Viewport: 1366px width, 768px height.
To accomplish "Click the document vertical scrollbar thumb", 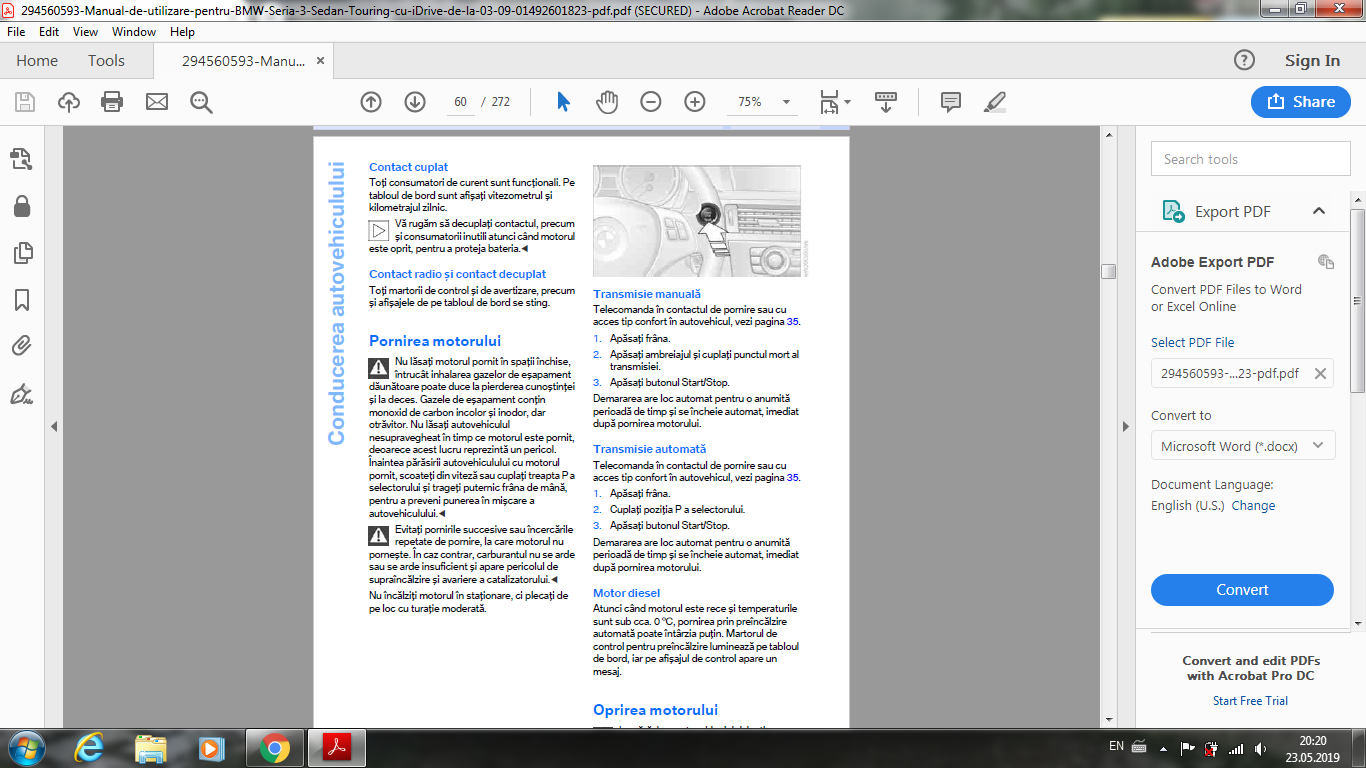I will point(1108,271).
